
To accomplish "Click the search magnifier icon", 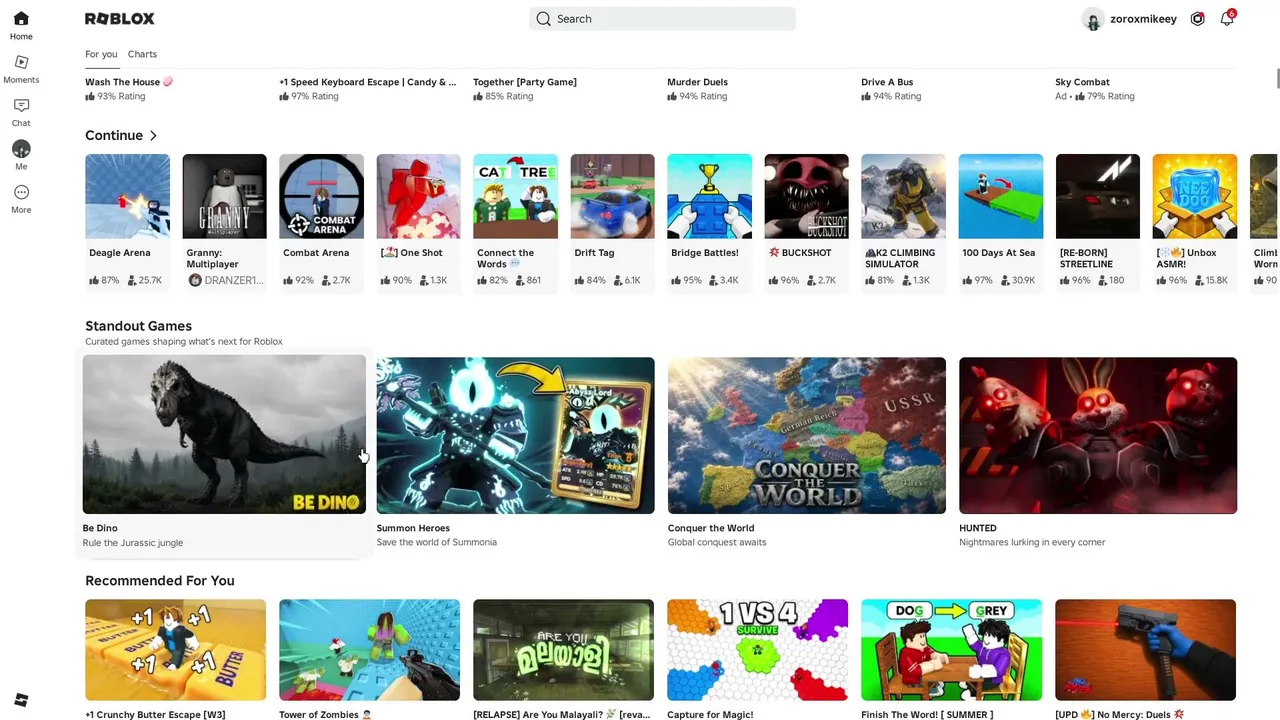I will pyautogui.click(x=543, y=19).
